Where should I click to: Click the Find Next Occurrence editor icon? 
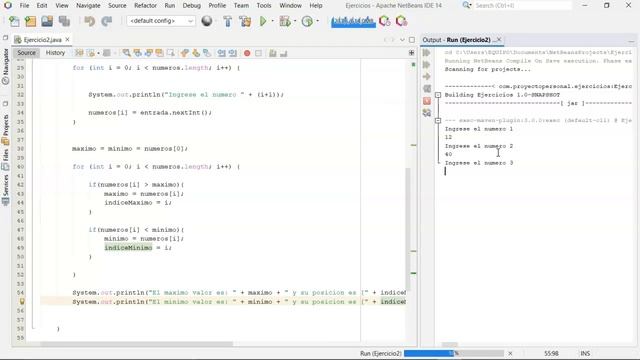tap(149, 53)
